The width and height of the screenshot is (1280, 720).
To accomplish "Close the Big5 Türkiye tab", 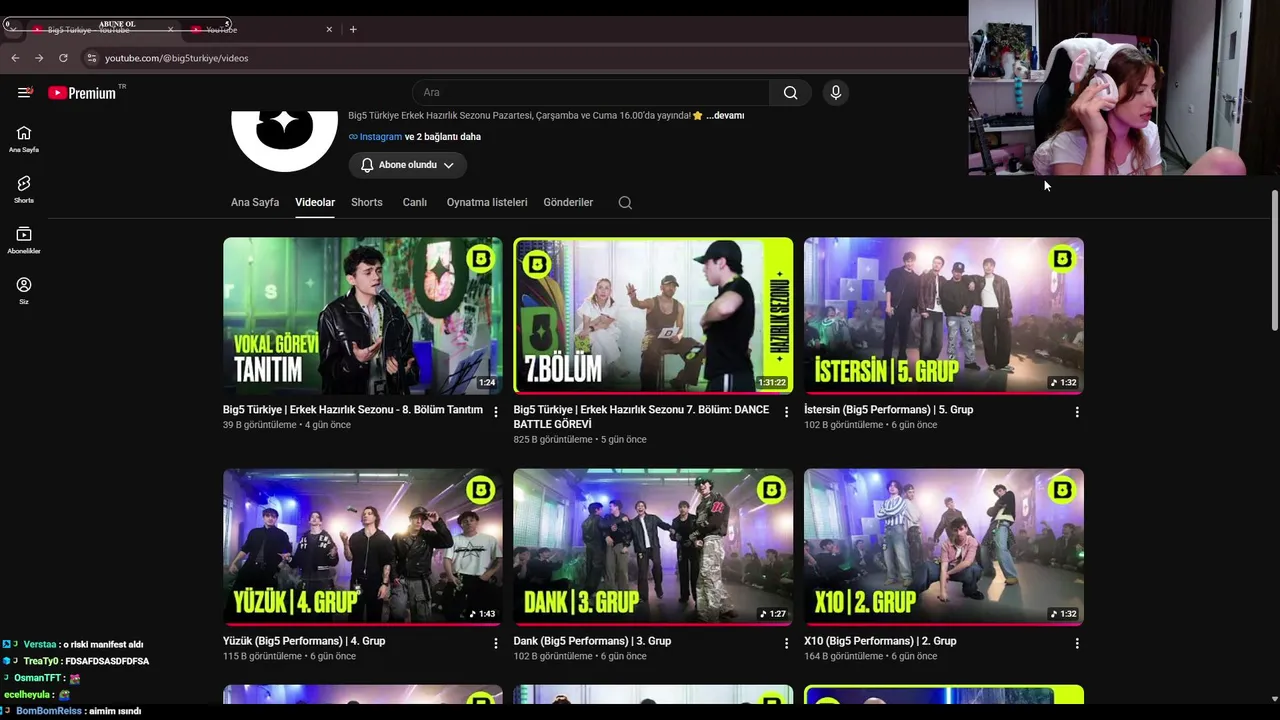I will coord(170,29).
